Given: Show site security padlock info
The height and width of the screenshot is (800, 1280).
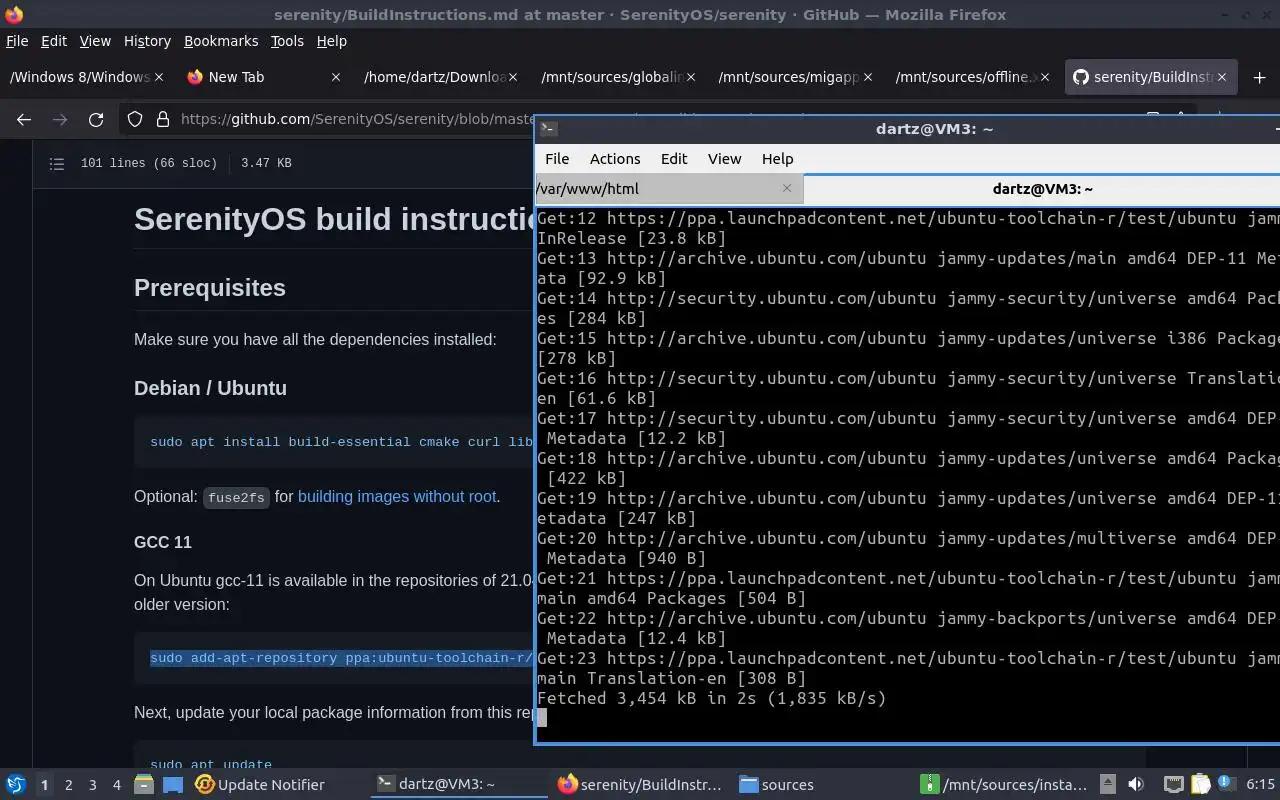Looking at the screenshot, I should (x=162, y=119).
